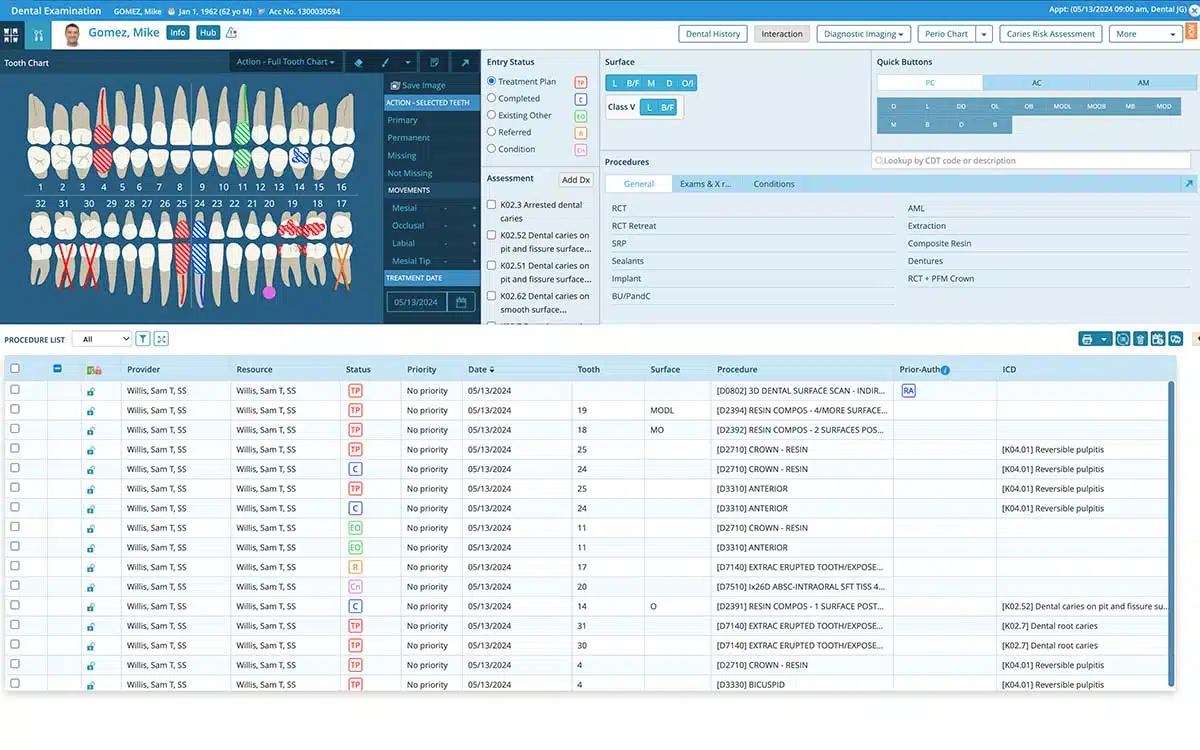
Task: Switch to the Conditions tab
Action: click(773, 184)
